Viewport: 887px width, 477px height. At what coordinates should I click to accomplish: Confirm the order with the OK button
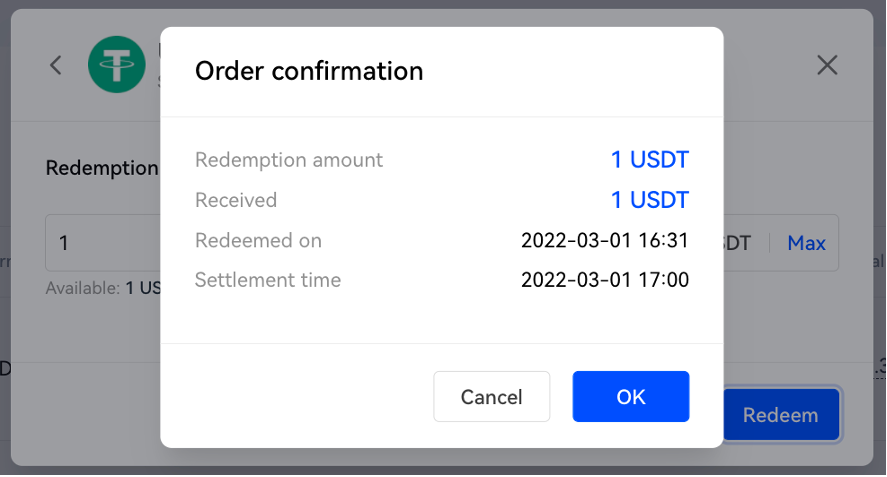(631, 397)
